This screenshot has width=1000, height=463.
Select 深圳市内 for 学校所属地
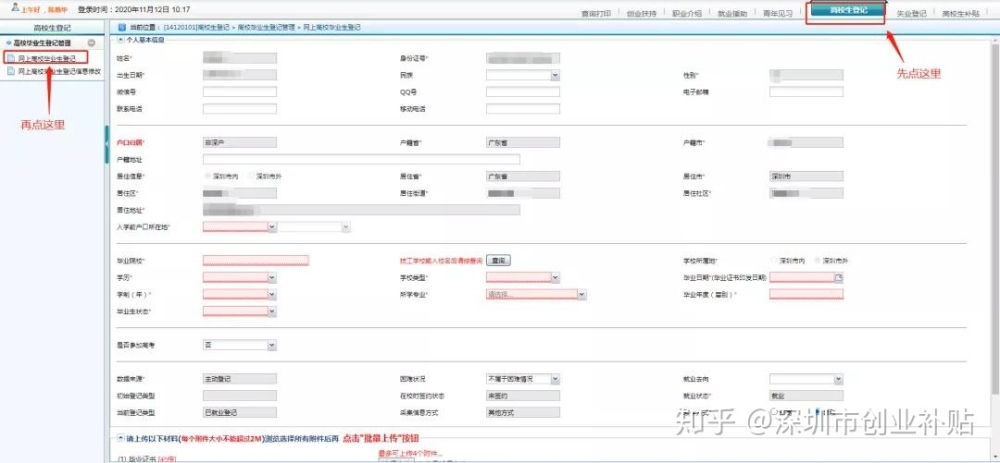click(774, 261)
